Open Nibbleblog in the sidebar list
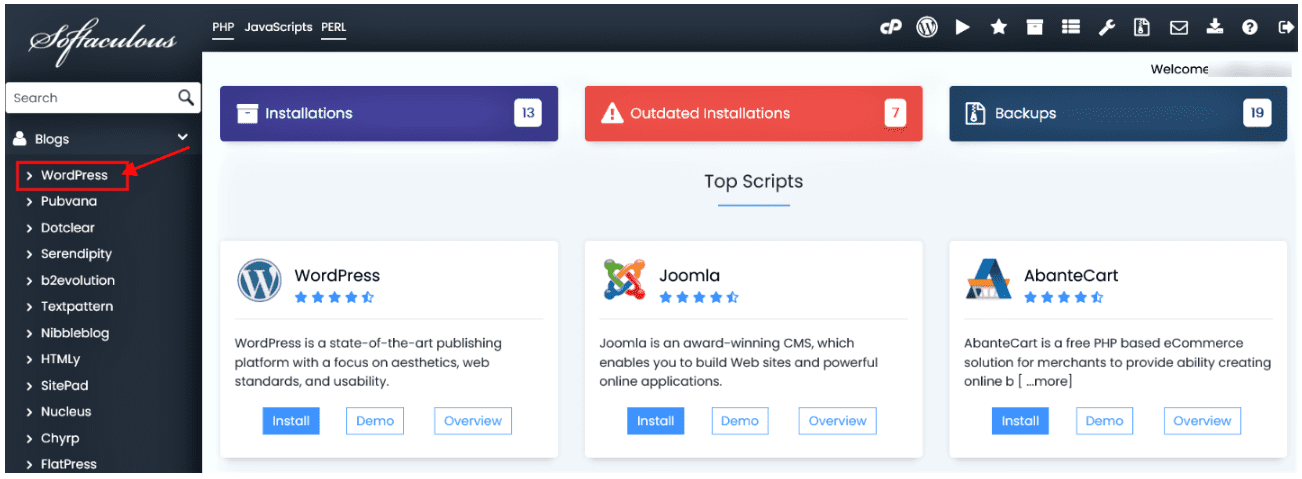 (x=75, y=333)
